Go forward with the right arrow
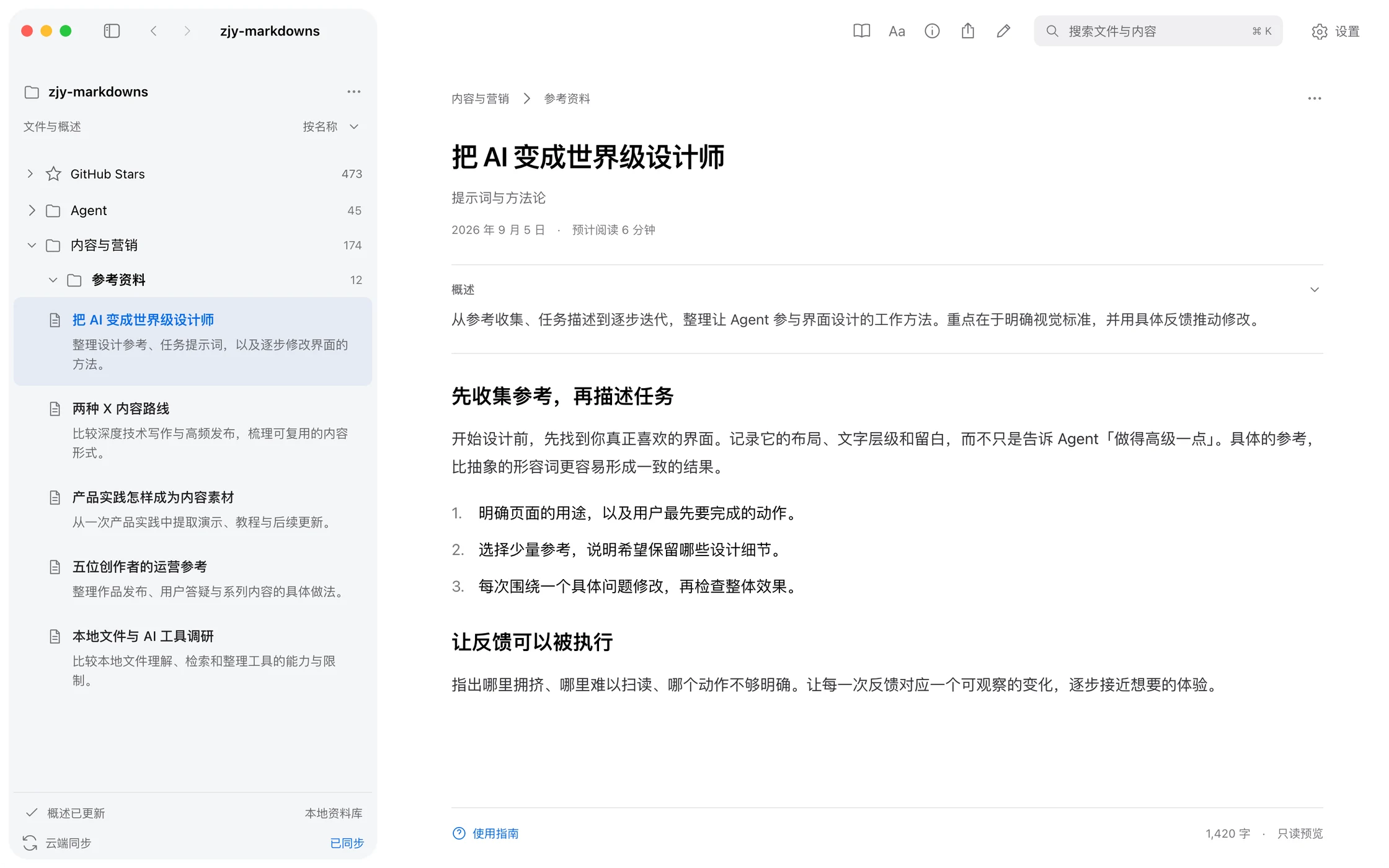This screenshot has width=1389, height=868. point(187,31)
